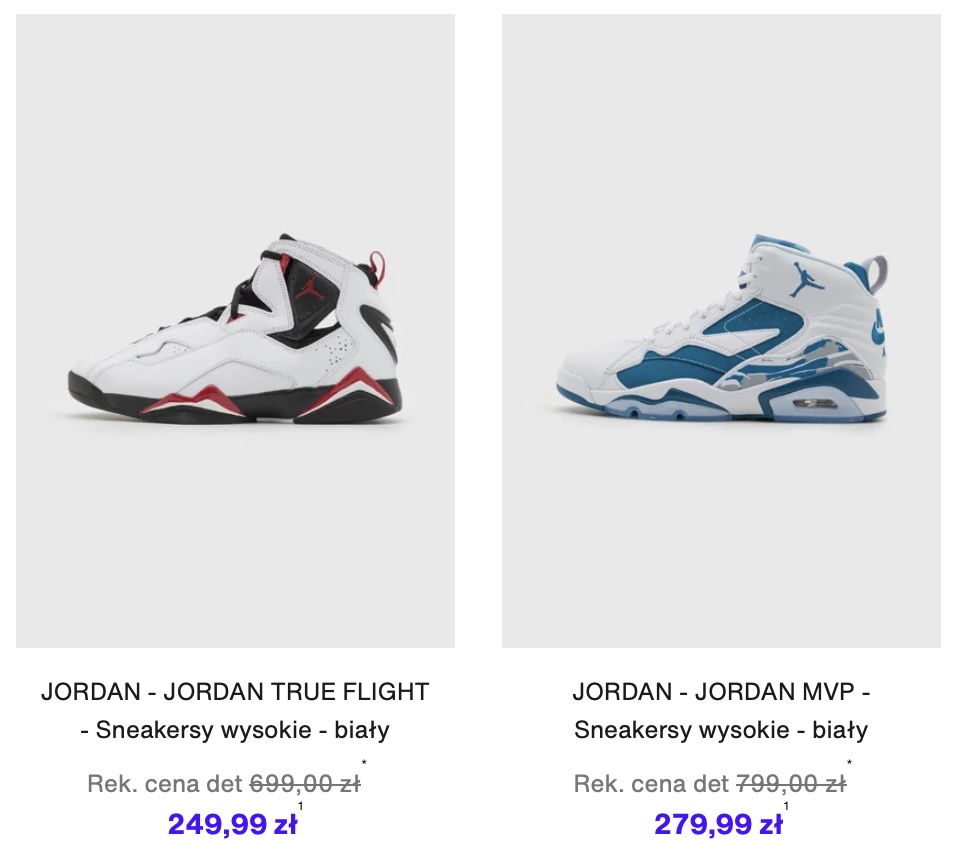This screenshot has width=954, height=858.
Task: Select the 249,99 zł sale price
Action: (232, 825)
